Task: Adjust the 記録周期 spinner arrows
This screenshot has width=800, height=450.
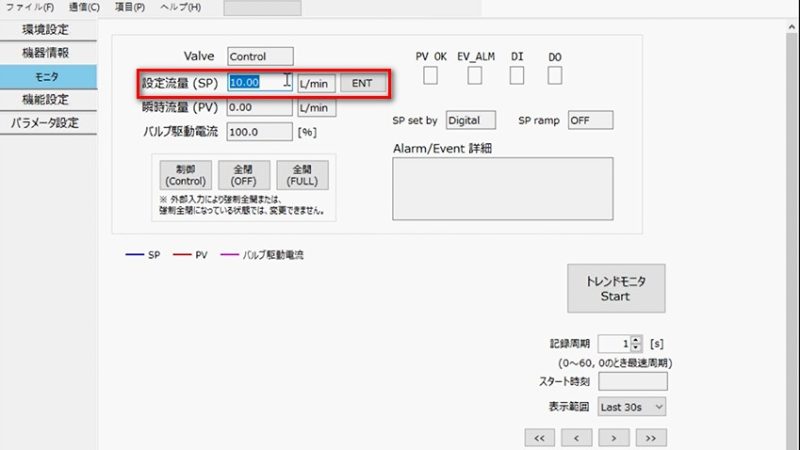Action: [x=636, y=343]
